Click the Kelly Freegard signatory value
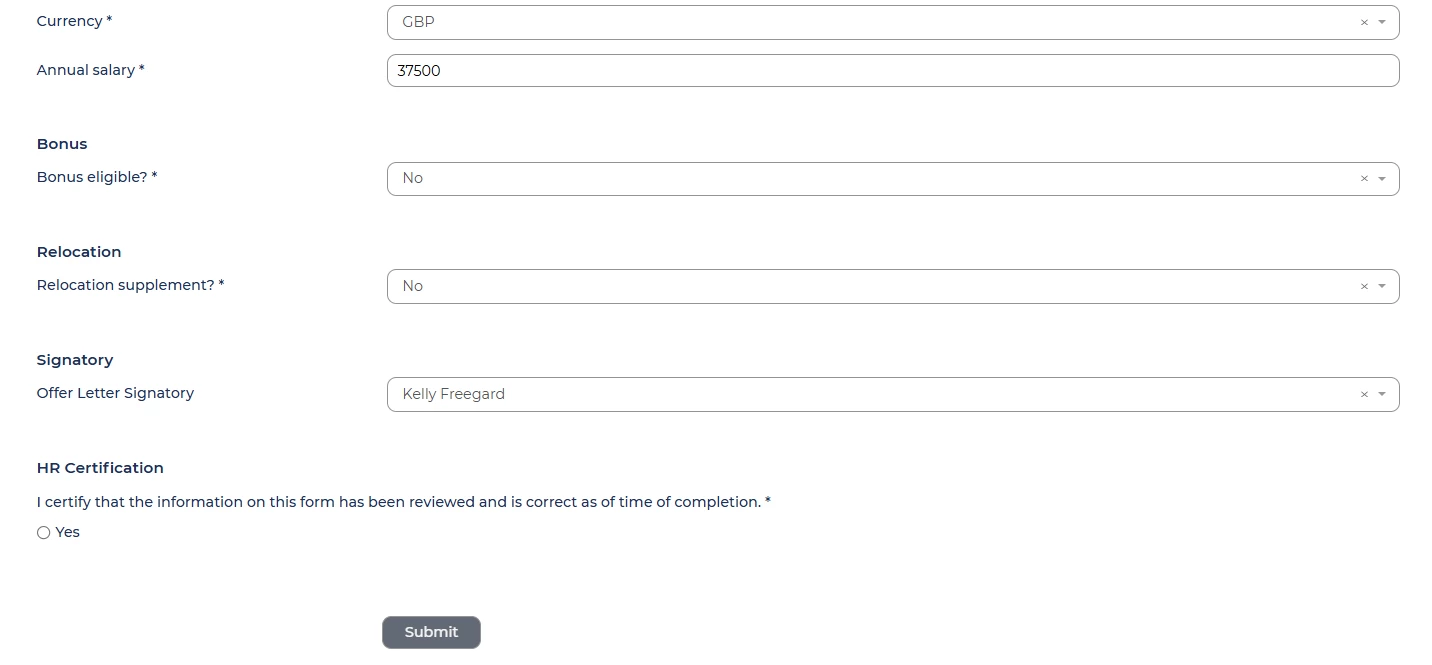 pyautogui.click(x=453, y=394)
